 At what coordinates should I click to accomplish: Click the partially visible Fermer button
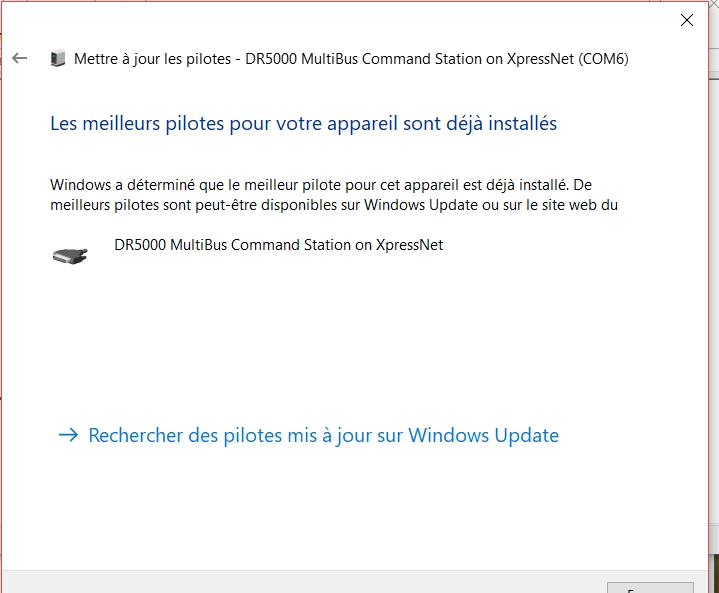[x=650, y=588]
